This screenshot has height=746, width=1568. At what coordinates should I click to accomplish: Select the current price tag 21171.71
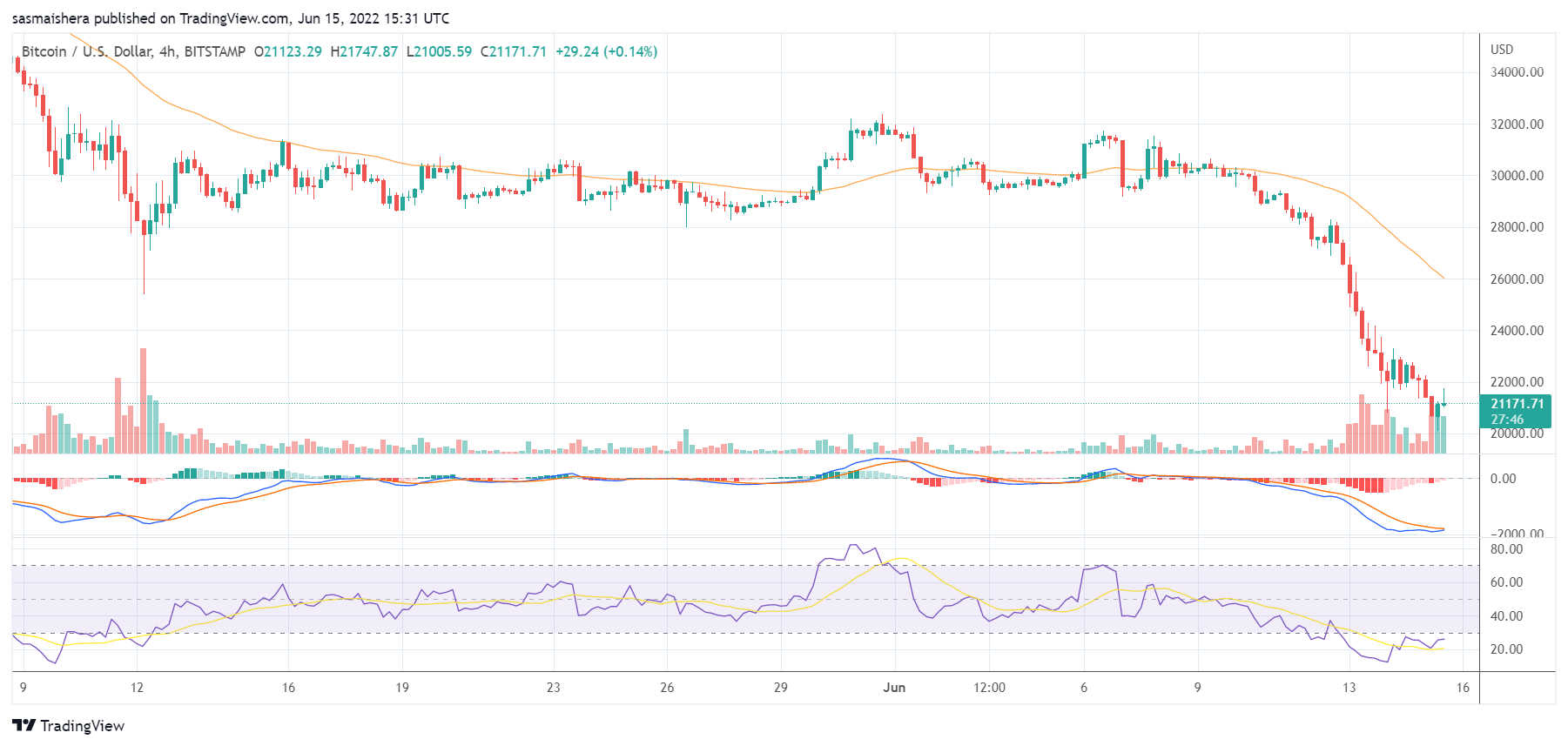click(1517, 404)
